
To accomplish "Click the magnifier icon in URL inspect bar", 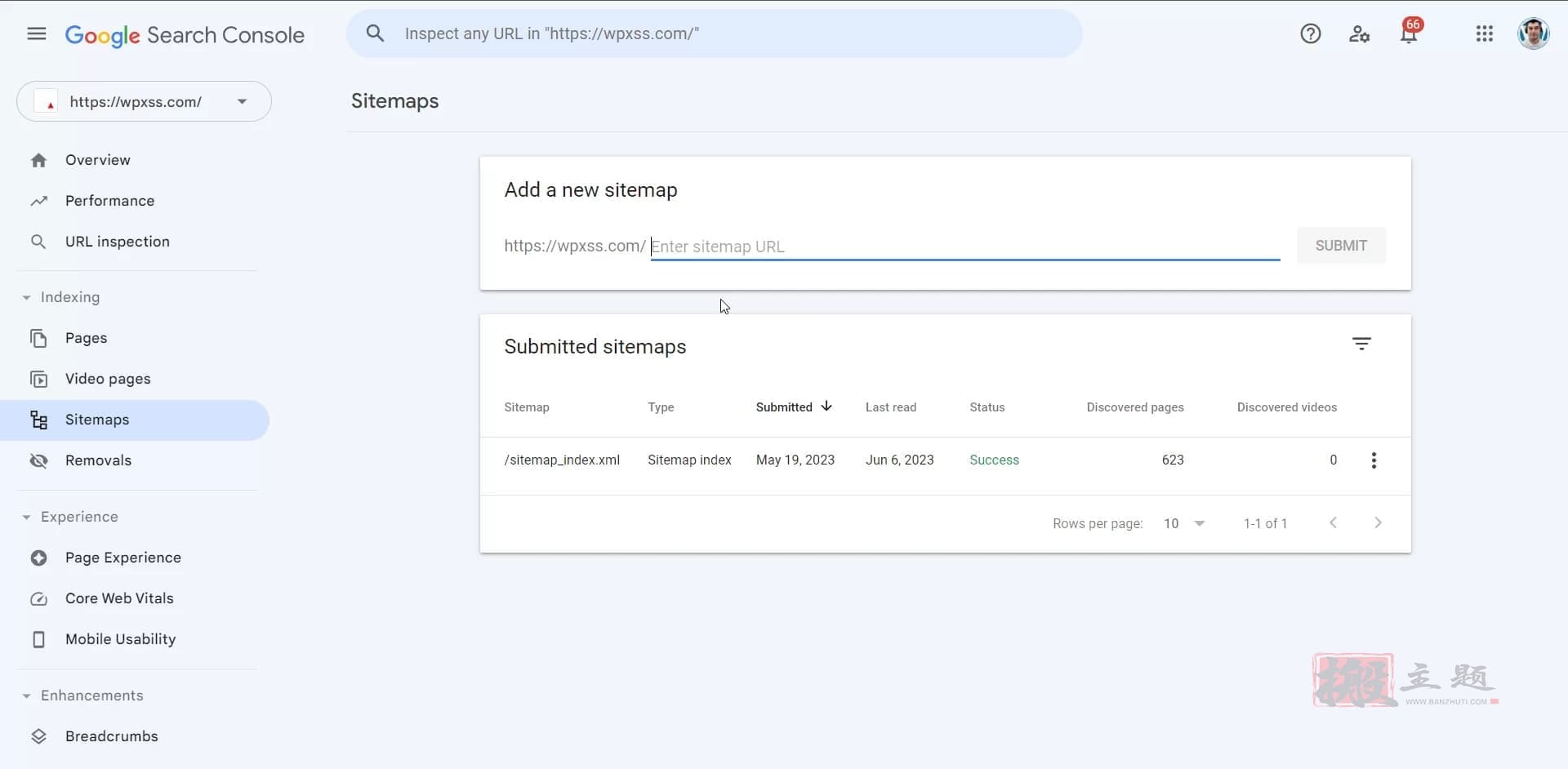I will pos(375,33).
